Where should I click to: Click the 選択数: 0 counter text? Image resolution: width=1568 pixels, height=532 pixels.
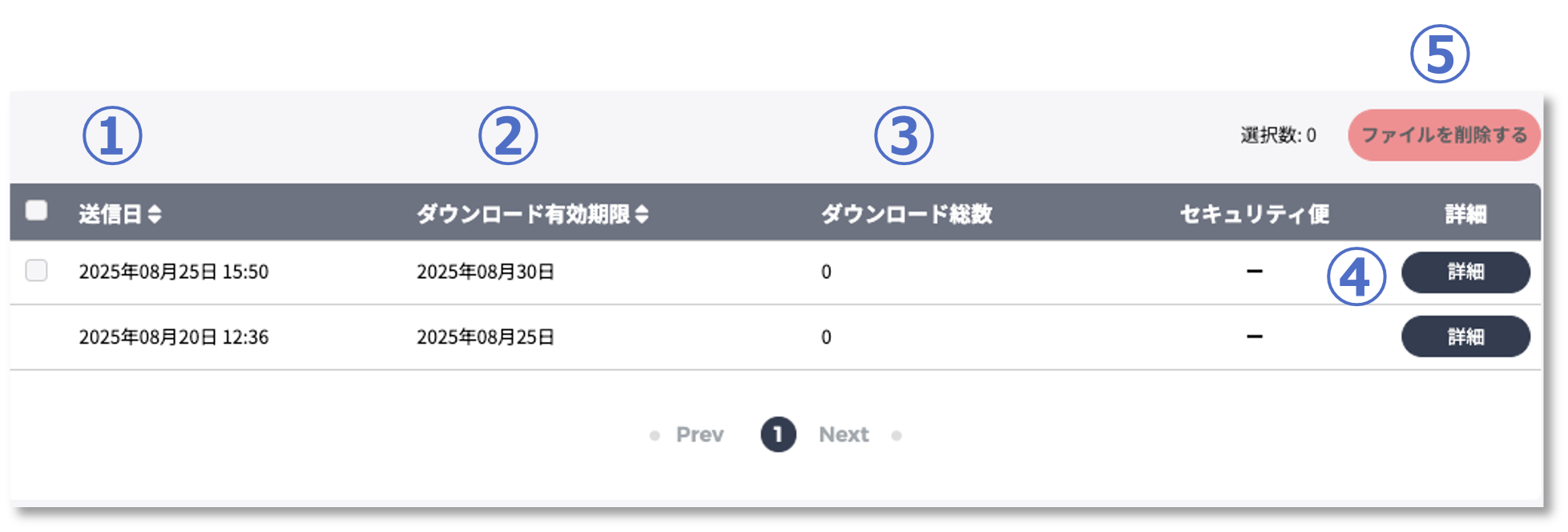(1278, 135)
